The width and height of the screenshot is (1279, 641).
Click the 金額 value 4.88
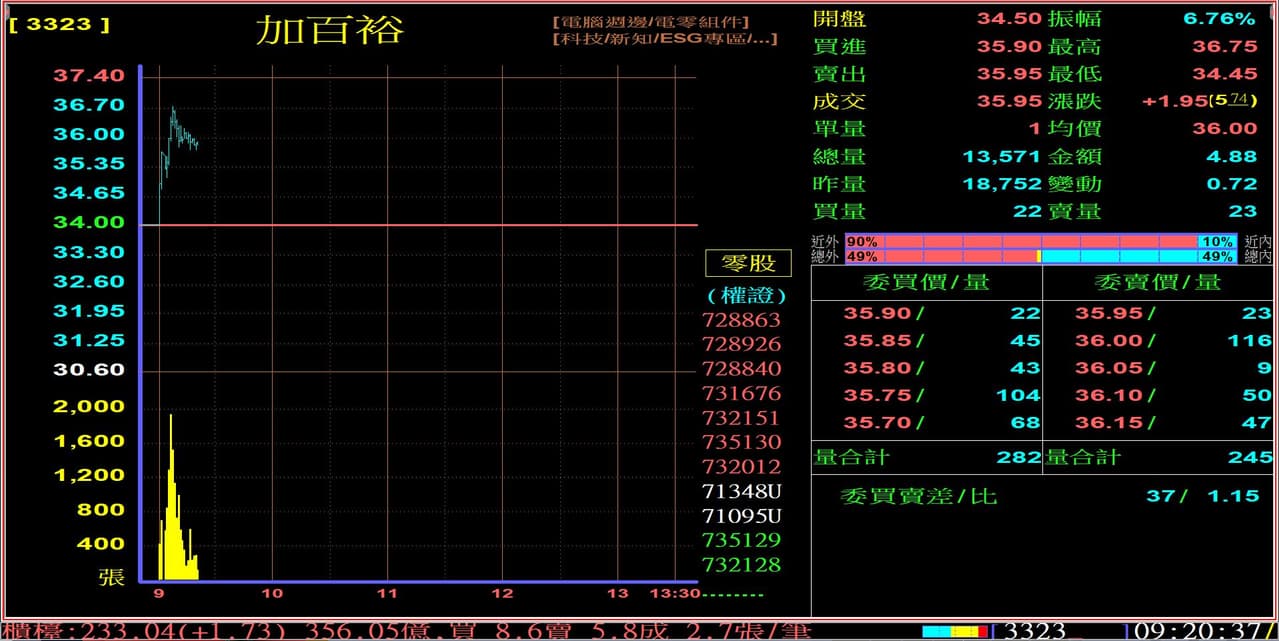(x=1232, y=157)
